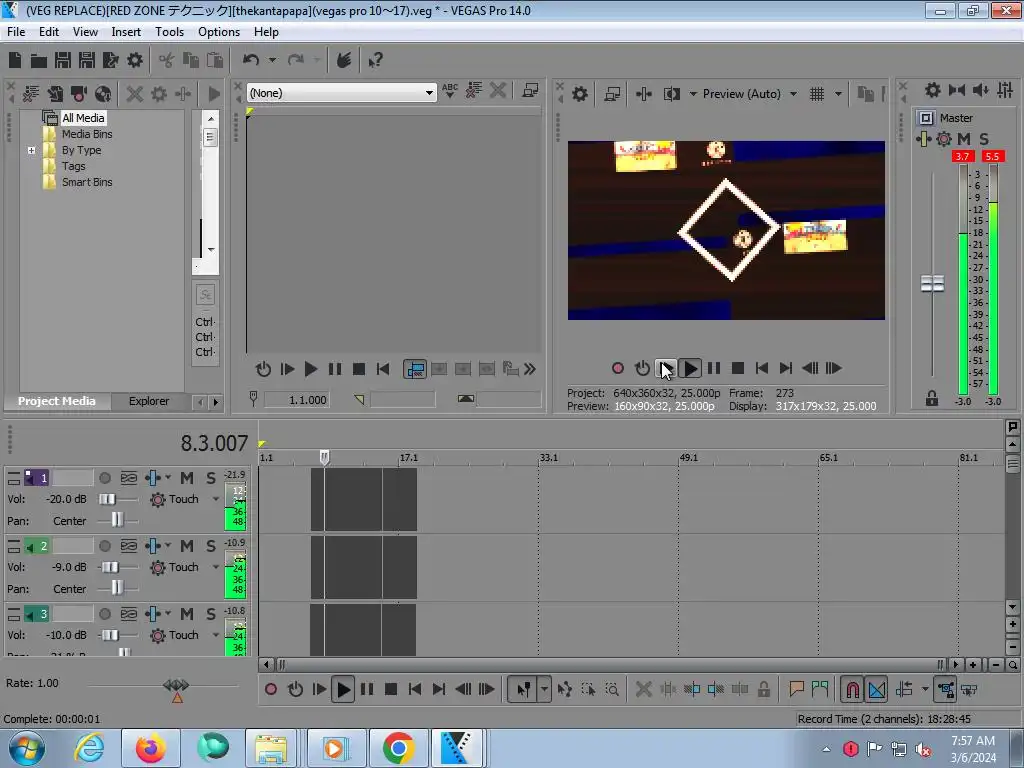
Task: Open overlays grid dropdown arrow in preview
Action: click(x=838, y=94)
